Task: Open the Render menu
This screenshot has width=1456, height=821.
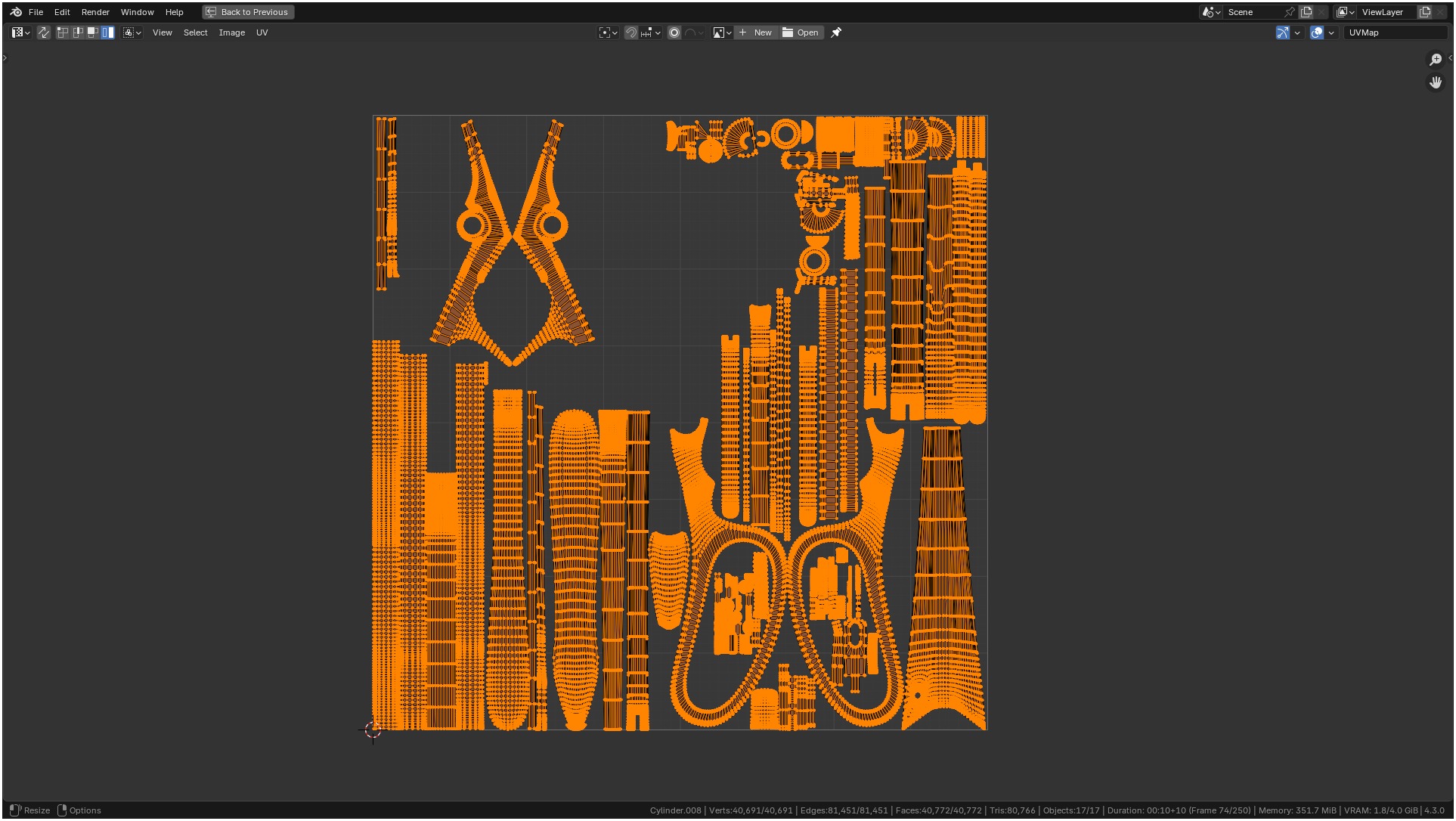Action: 95,12
